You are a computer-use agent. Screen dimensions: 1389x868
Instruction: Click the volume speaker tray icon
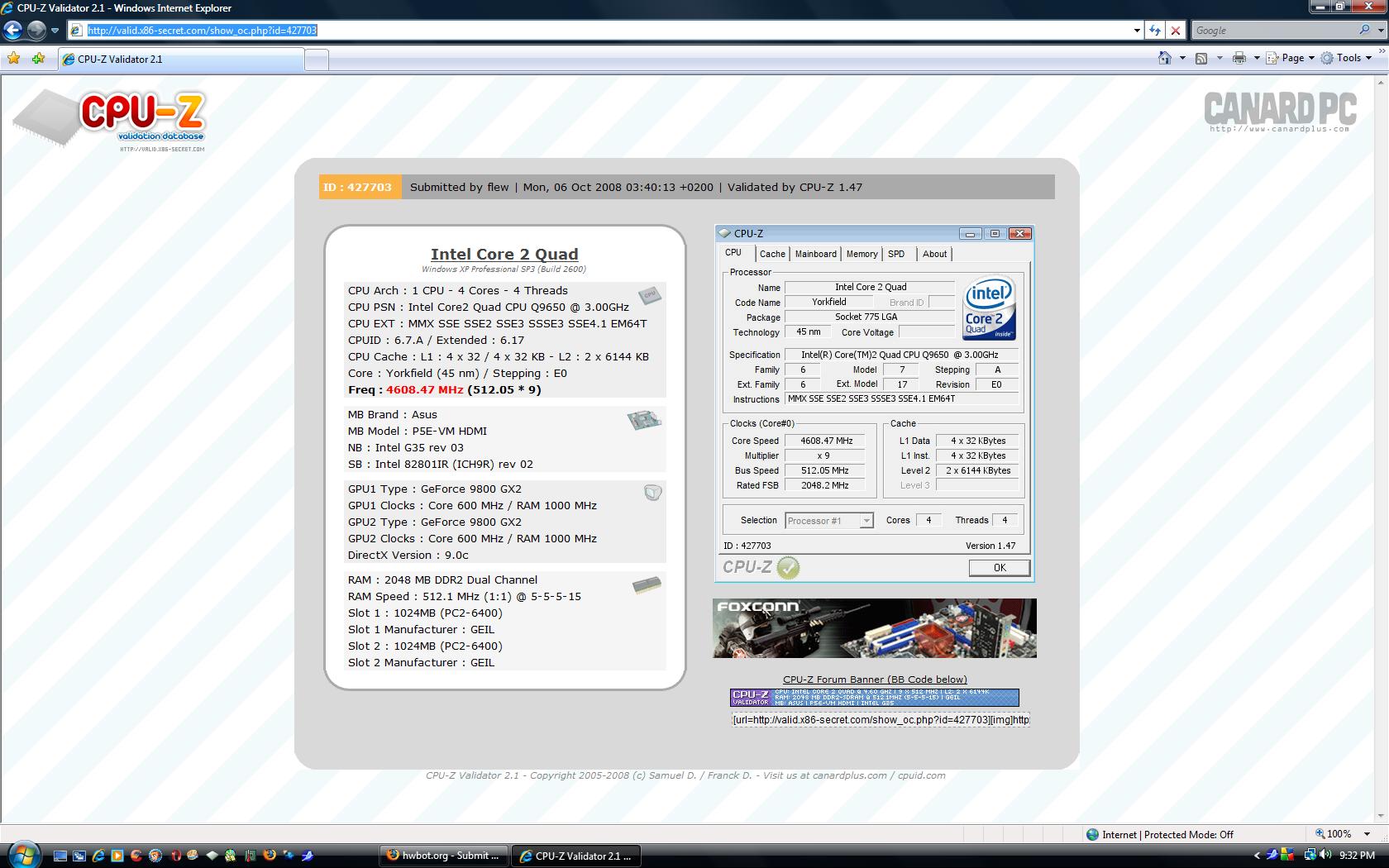[1326, 855]
